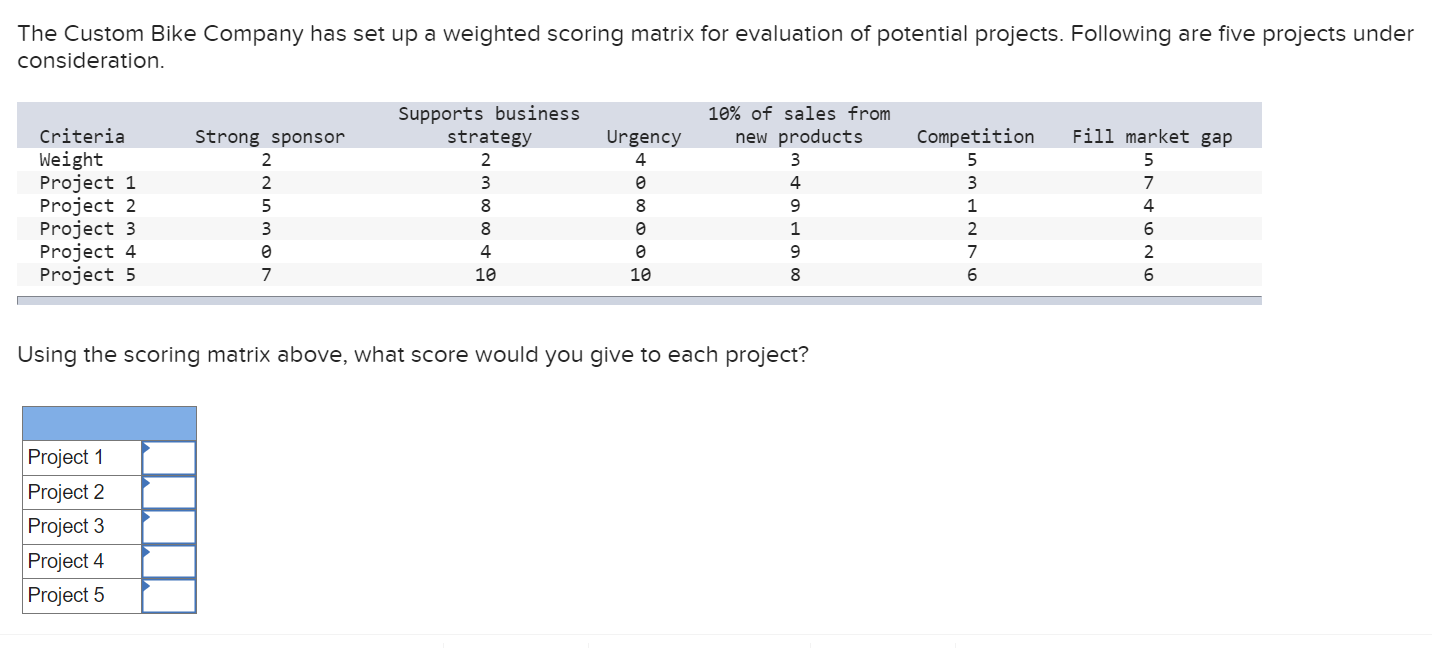This screenshot has height=648, width=1432.
Task: Click the Project 5 label in the answer table
Action: [x=66, y=595]
